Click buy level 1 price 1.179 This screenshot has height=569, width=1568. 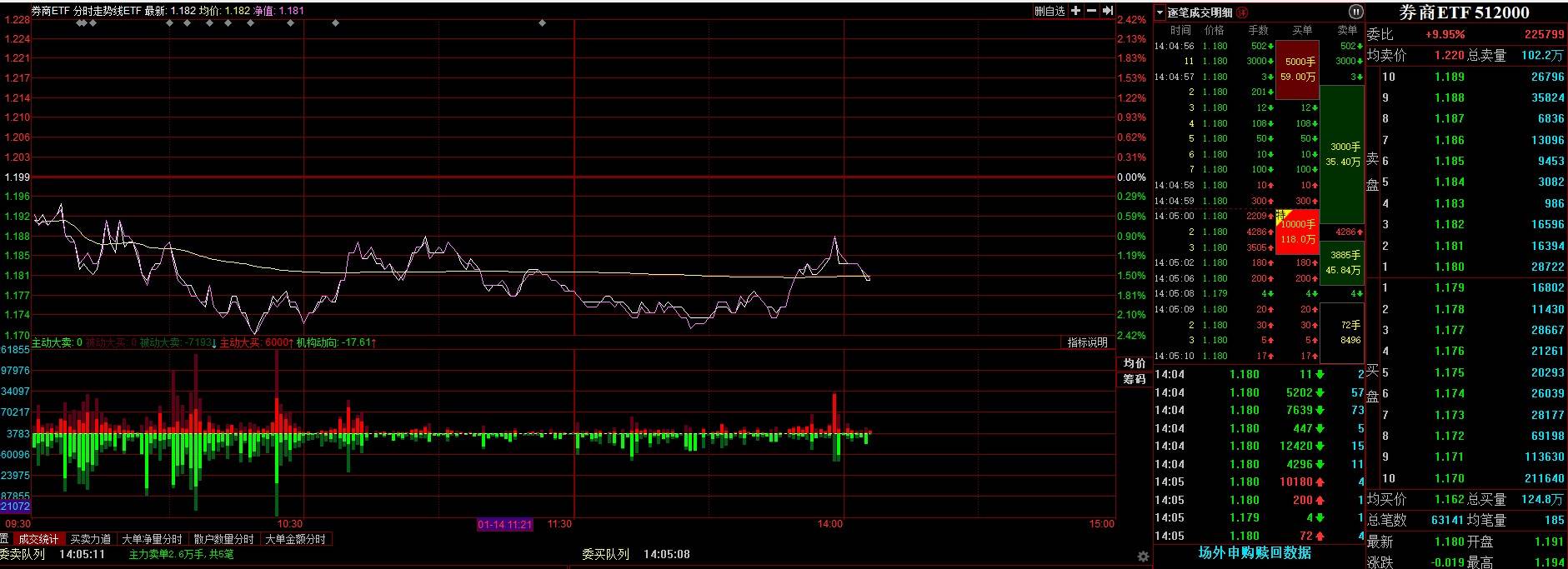1449,287
